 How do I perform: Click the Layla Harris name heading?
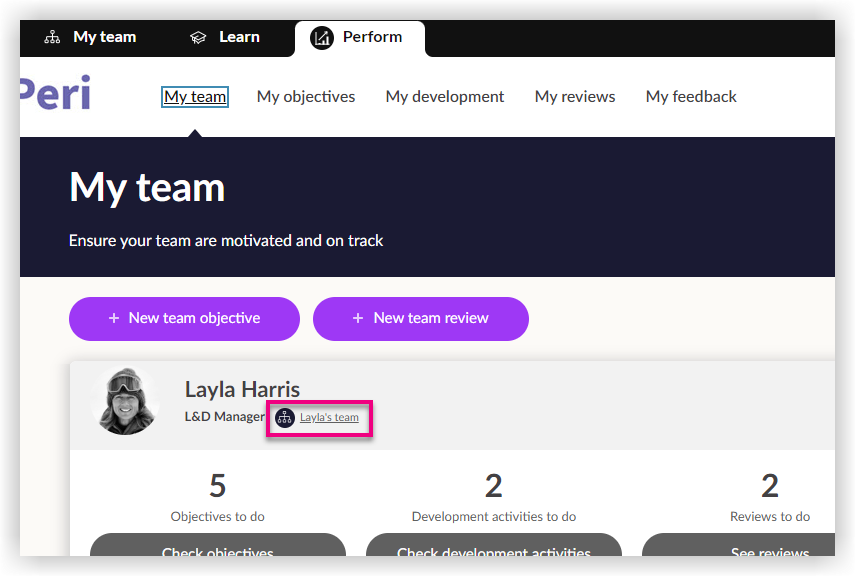pyautogui.click(x=242, y=390)
